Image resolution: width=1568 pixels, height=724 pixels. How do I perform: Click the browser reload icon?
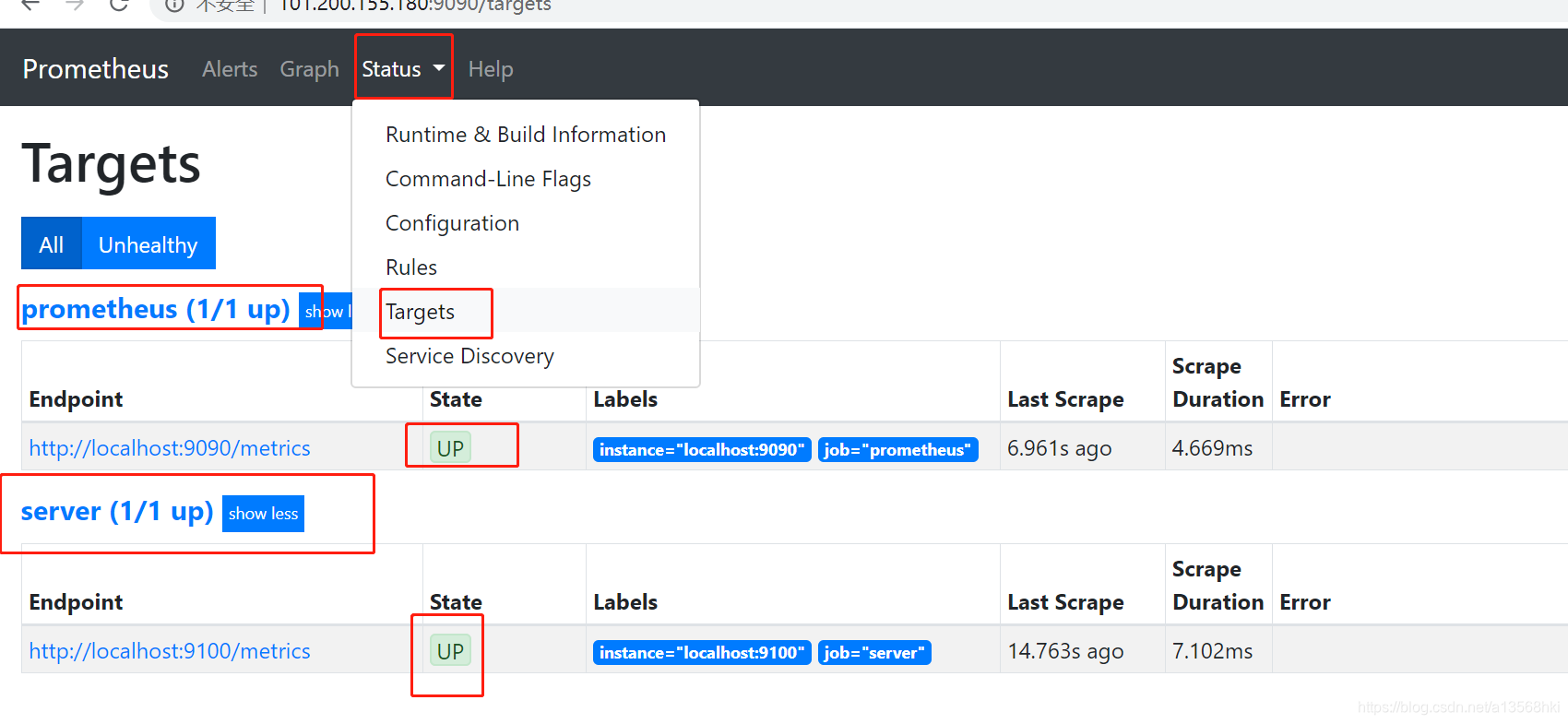point(118,5)
